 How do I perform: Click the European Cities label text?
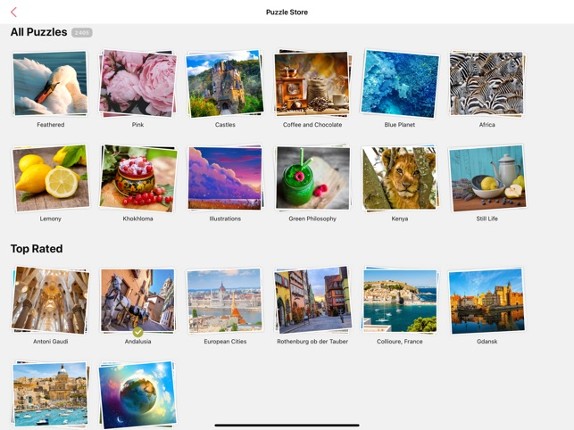(225, 341)
